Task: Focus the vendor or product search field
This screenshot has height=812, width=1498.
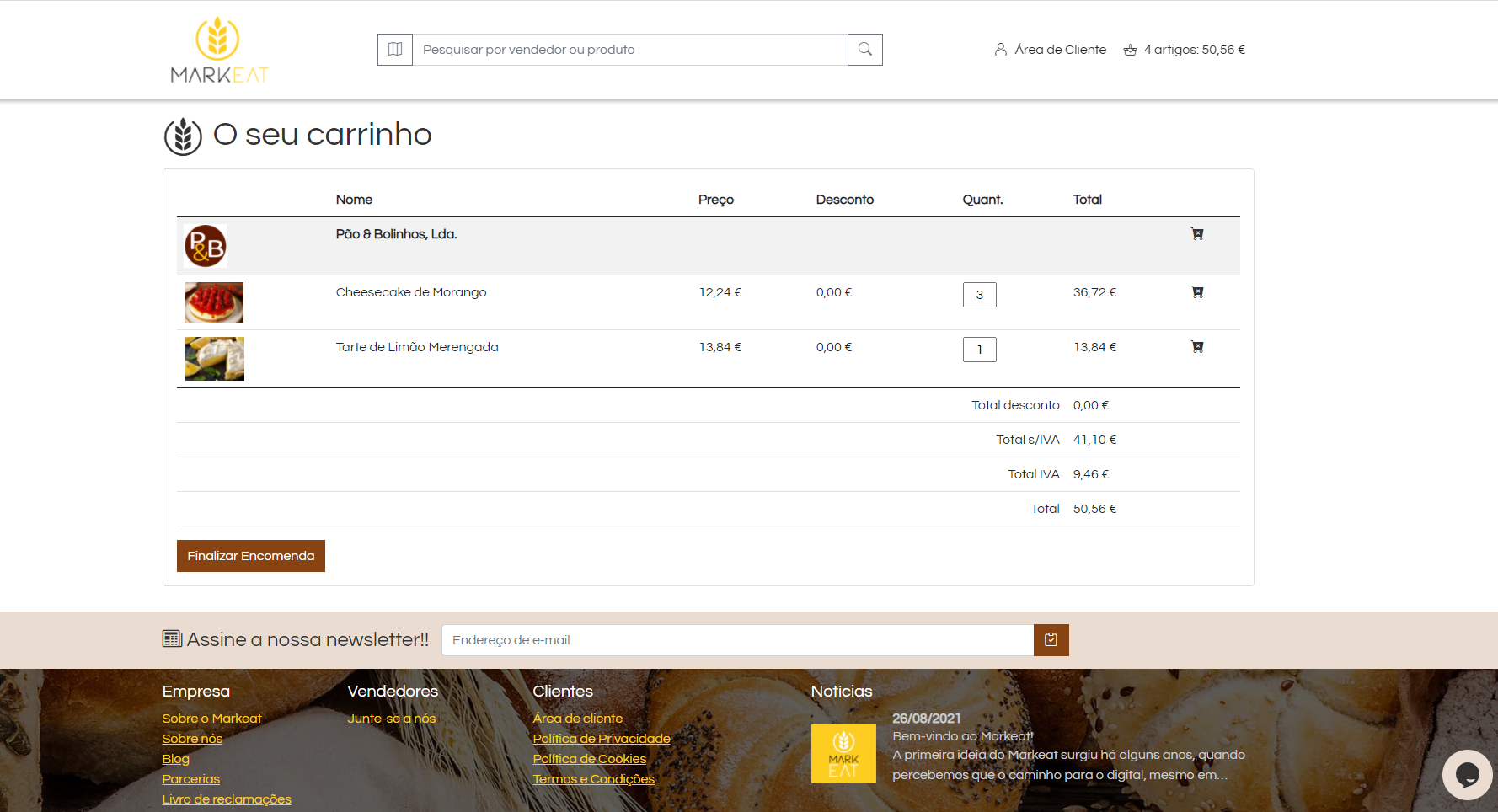Action: (x=629, y=50)
